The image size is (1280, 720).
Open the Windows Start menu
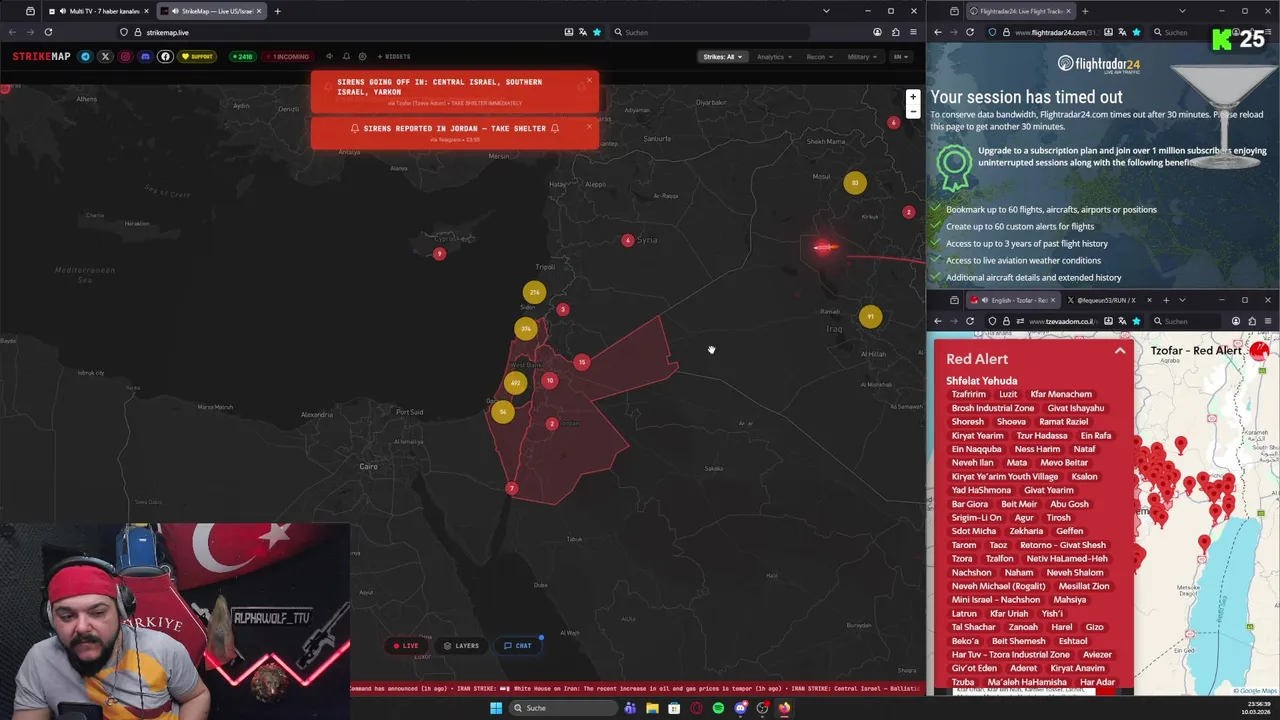pyautogui.click(x=495, y=708)
